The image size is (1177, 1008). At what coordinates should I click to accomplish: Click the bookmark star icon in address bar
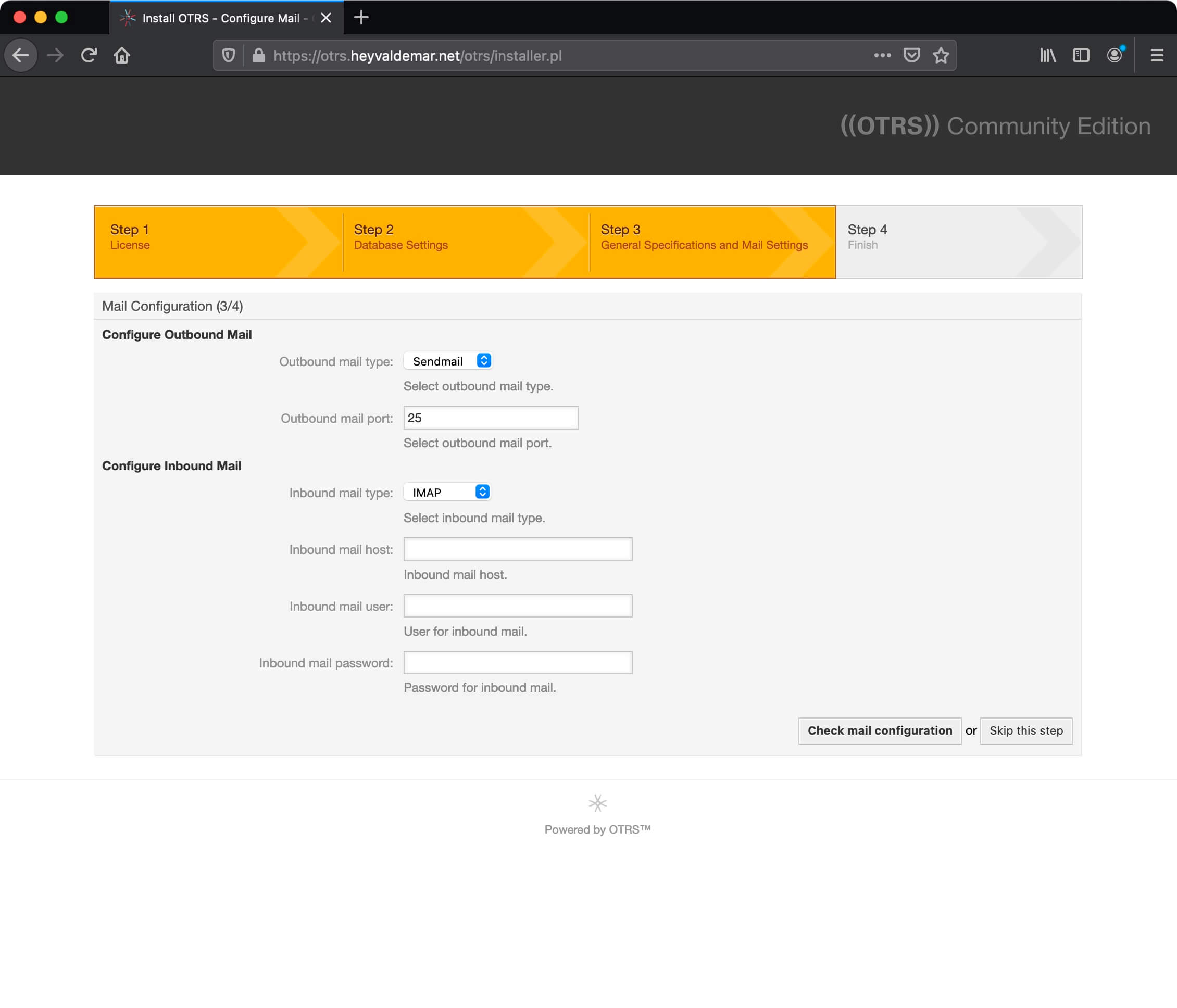click(940, 55)
